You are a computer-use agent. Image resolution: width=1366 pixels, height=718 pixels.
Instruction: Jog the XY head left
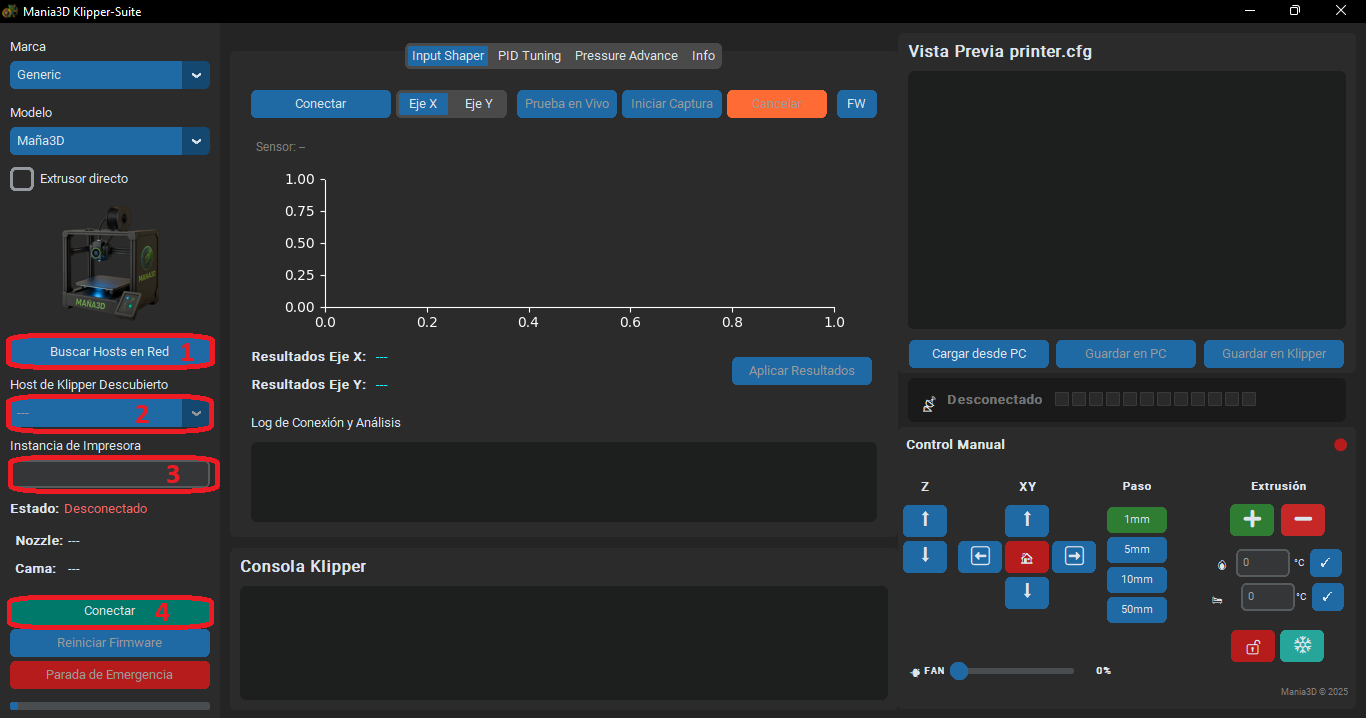click(x=980, y=557)
